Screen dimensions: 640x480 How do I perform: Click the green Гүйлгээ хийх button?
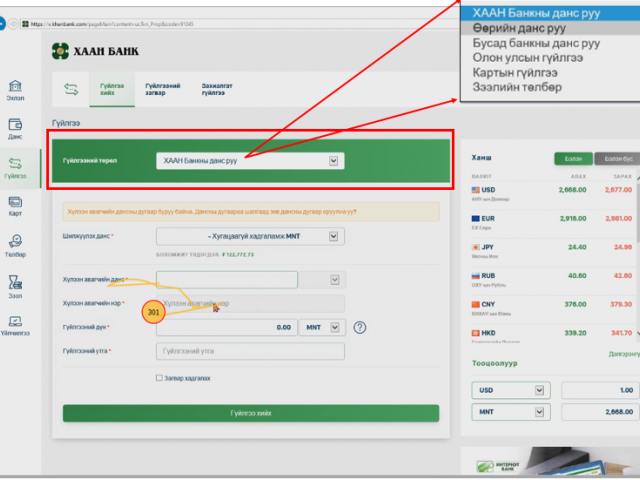[x=251, y=413]
